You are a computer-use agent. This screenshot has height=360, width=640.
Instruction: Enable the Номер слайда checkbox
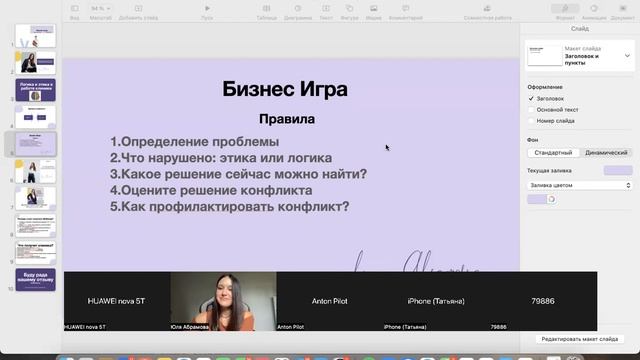pyautogui.click(x=531, y=121)
